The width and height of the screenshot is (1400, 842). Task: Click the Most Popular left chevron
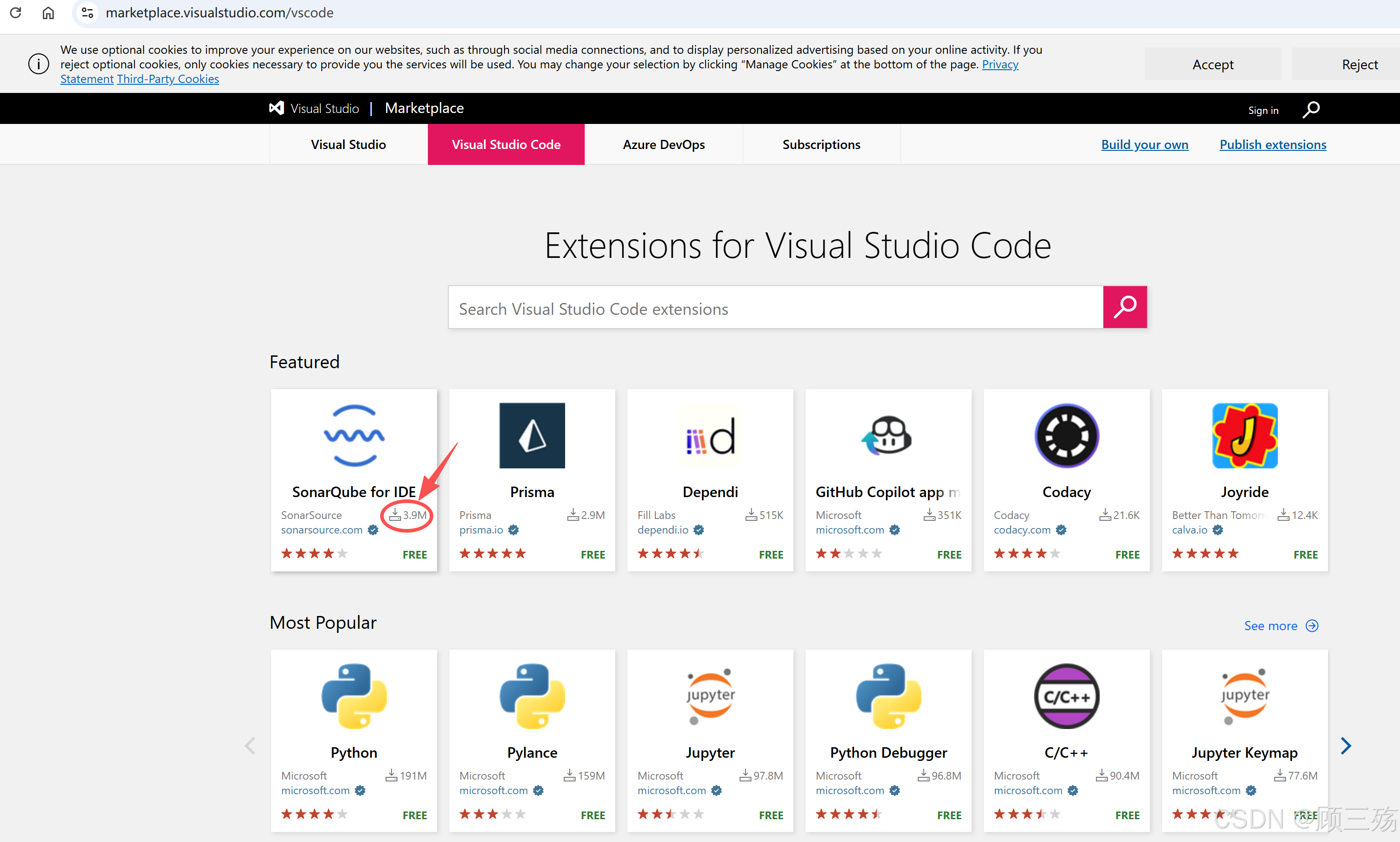click(x=250, y=745)
